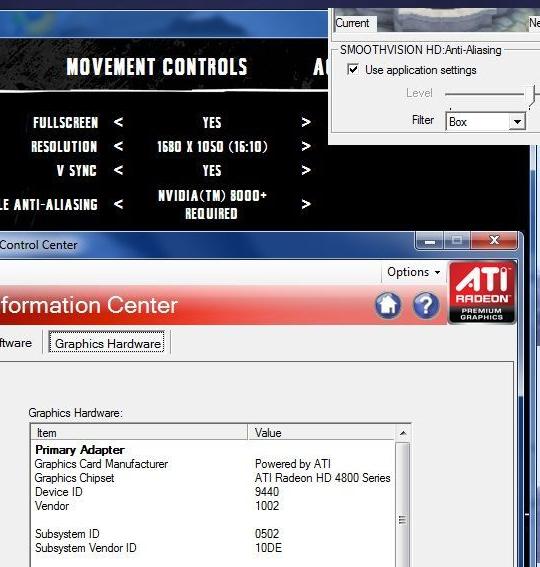Select the Subsystem Vendor ID row

point(213,548)
